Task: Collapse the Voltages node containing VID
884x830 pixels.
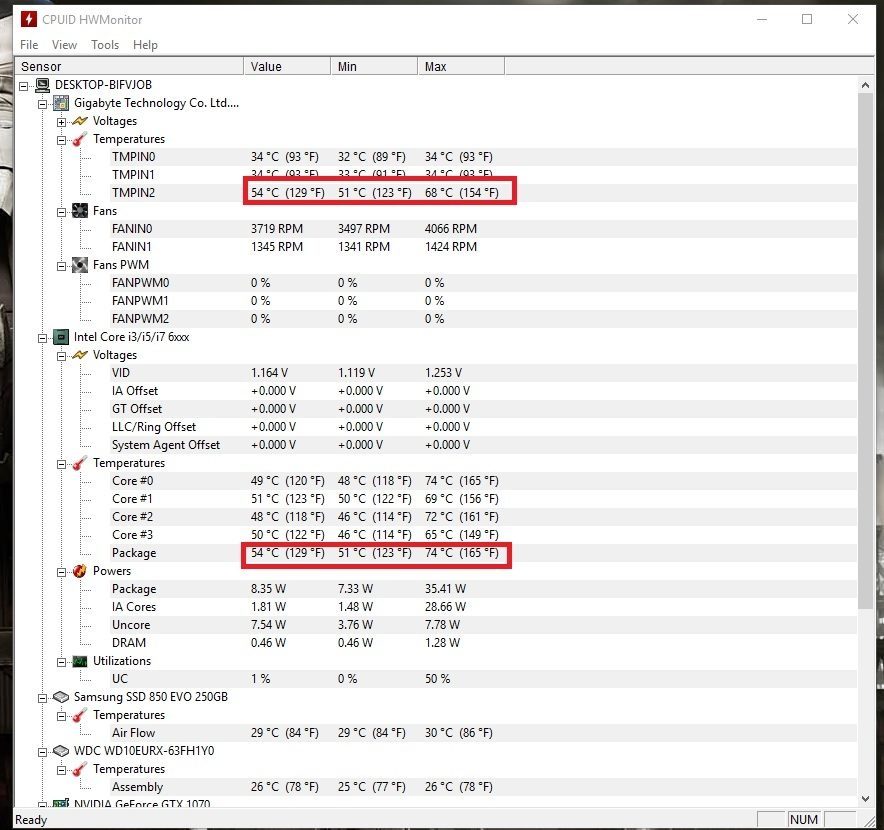Action: point(61,356)
